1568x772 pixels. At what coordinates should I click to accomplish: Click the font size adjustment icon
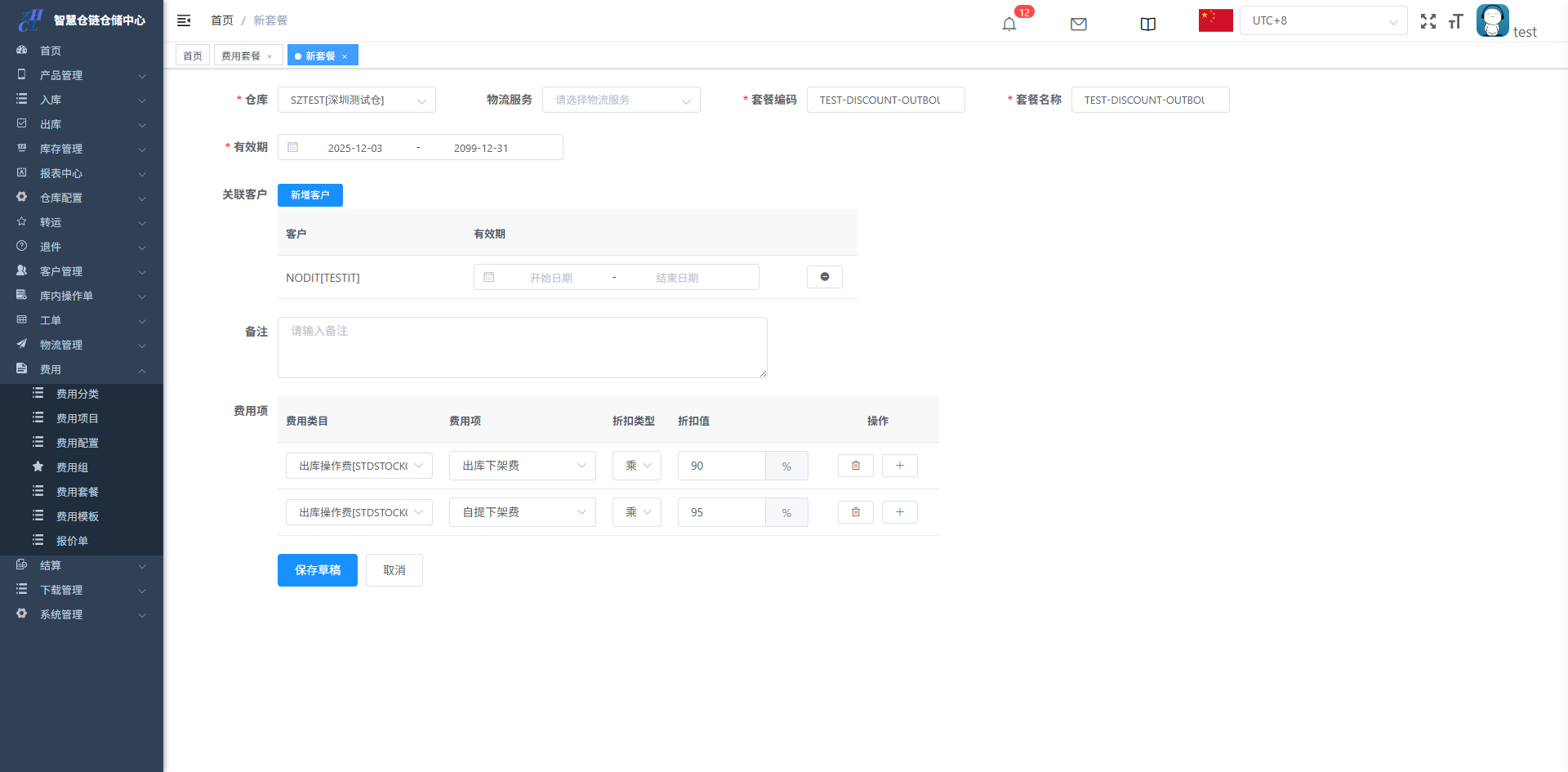click(x=1455, y=21)
